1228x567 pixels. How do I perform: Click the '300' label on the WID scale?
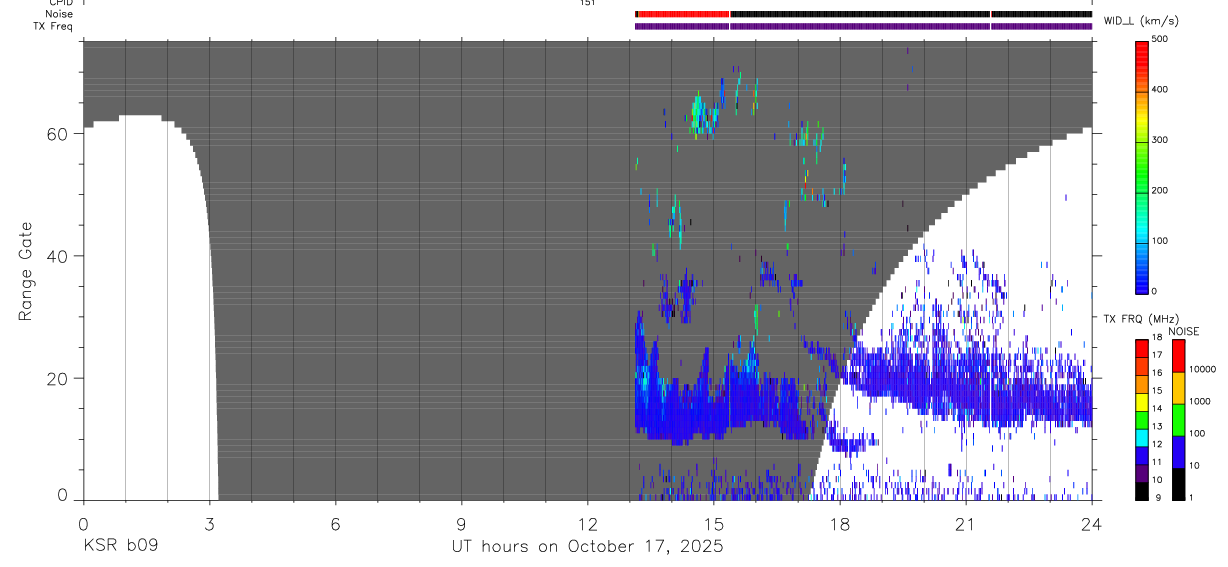point(1161,141)
